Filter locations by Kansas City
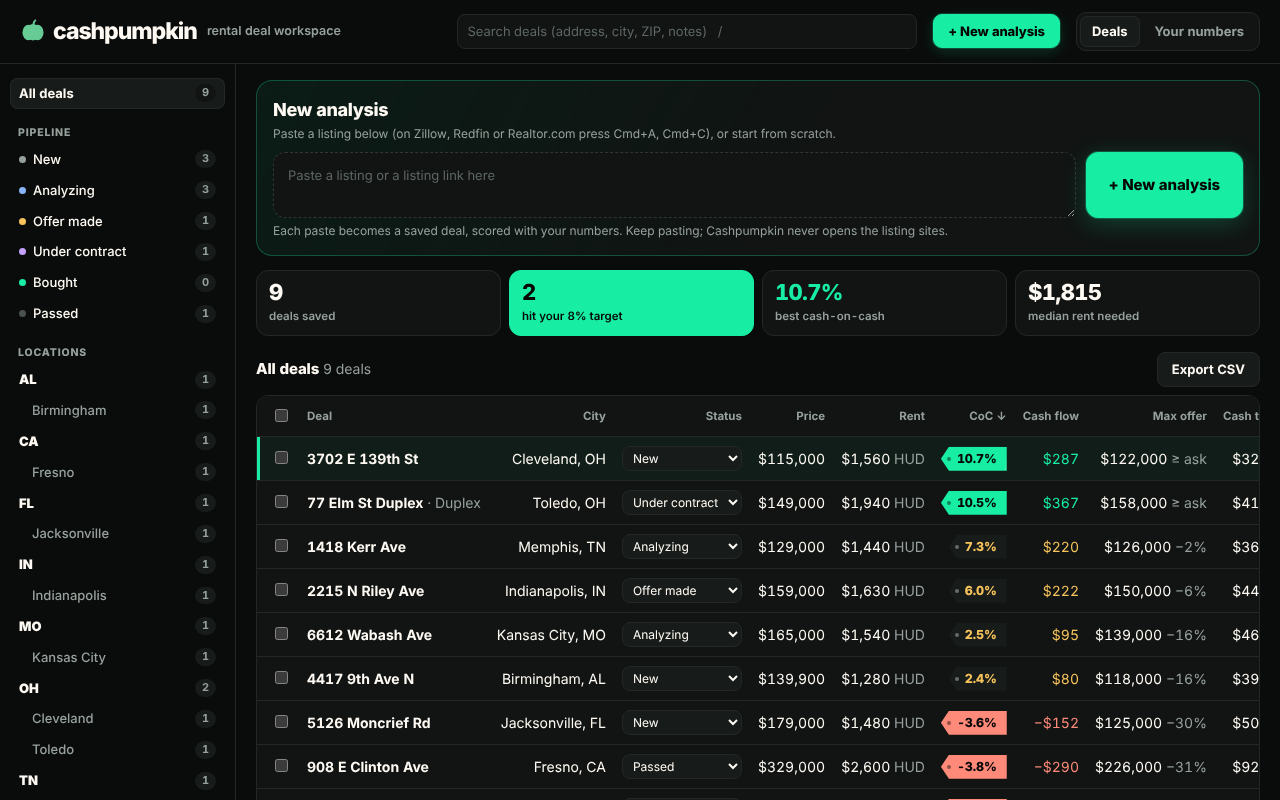 coord(117,657)
